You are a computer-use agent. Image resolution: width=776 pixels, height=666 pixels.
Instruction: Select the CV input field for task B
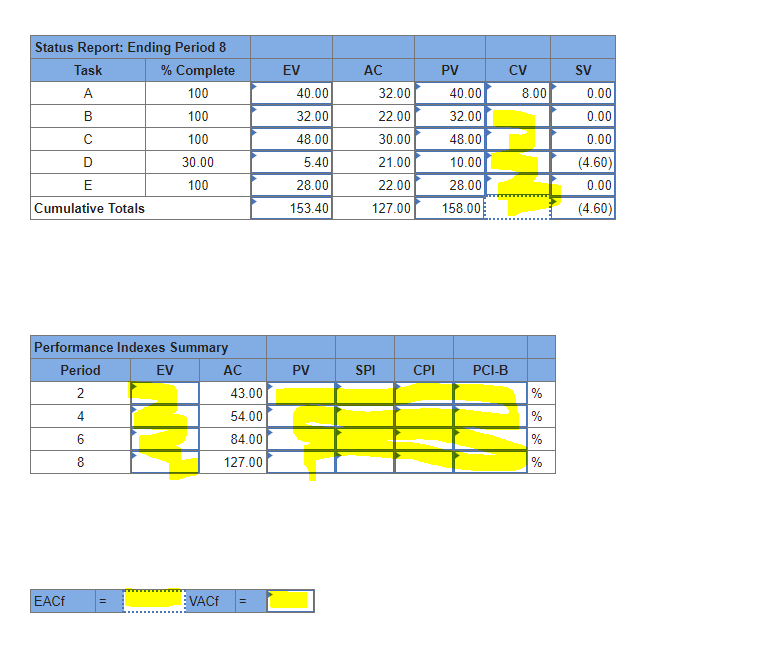[x=518, y=116]
